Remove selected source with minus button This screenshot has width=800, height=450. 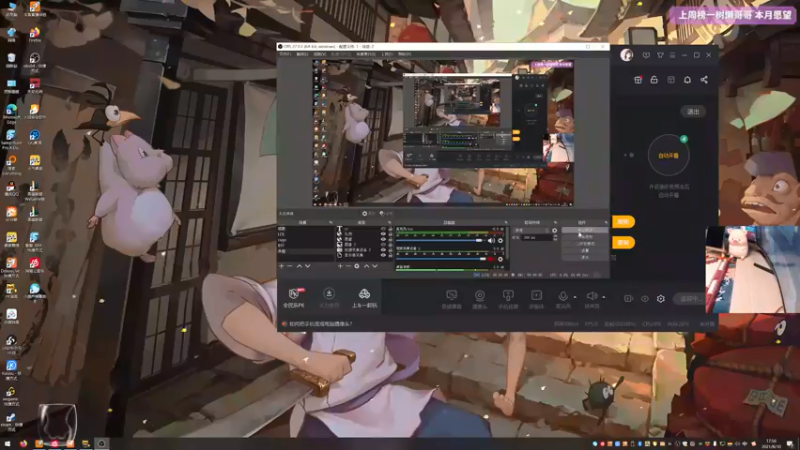348,266
